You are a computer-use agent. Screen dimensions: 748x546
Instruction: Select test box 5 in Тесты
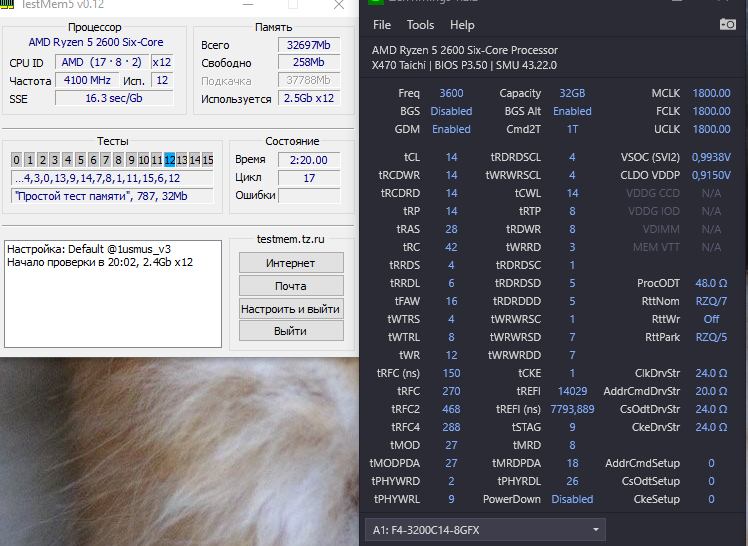tap(80, 160)
